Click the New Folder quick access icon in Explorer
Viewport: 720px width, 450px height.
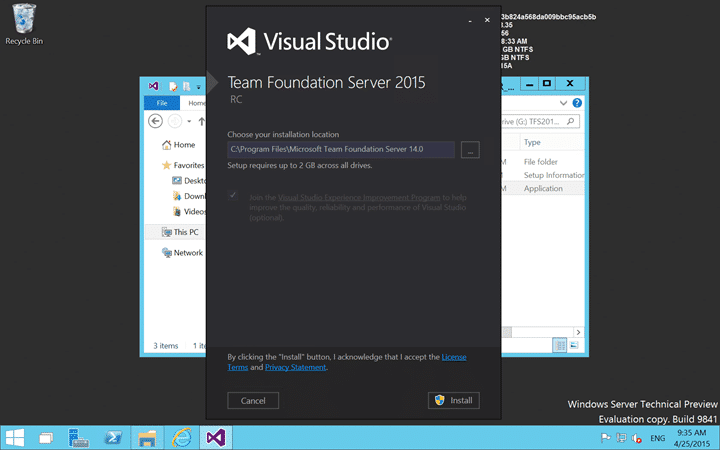[x=186, y=86]
